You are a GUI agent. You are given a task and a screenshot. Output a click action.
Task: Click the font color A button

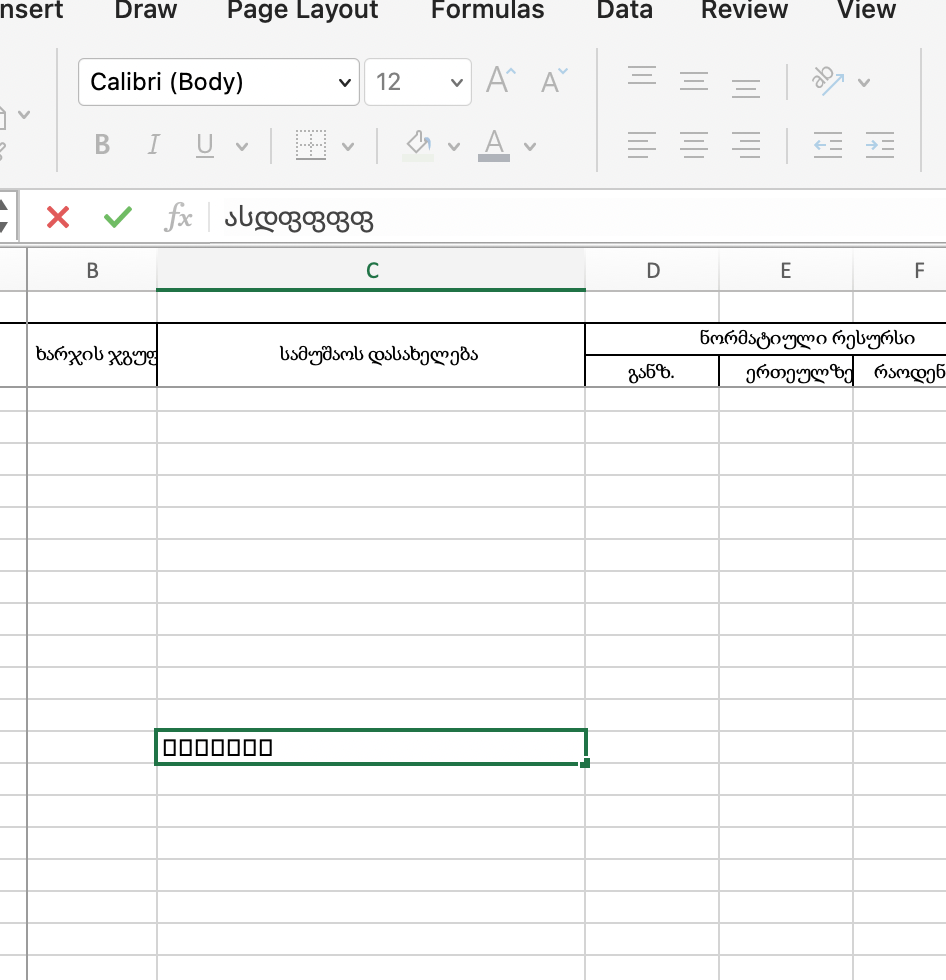[x=494, y=145]
